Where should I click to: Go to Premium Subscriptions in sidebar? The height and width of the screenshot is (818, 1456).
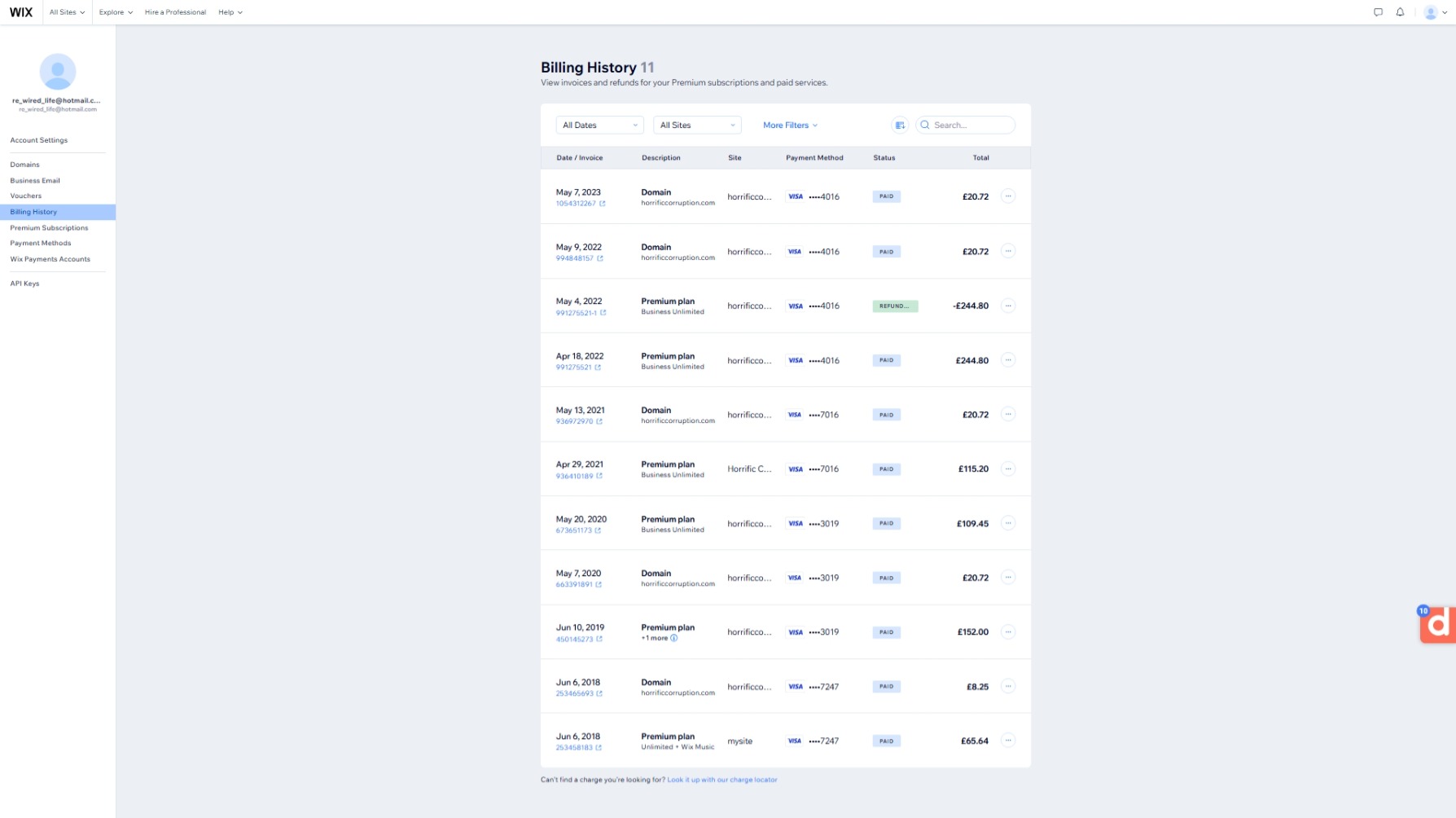click(49, 228)
